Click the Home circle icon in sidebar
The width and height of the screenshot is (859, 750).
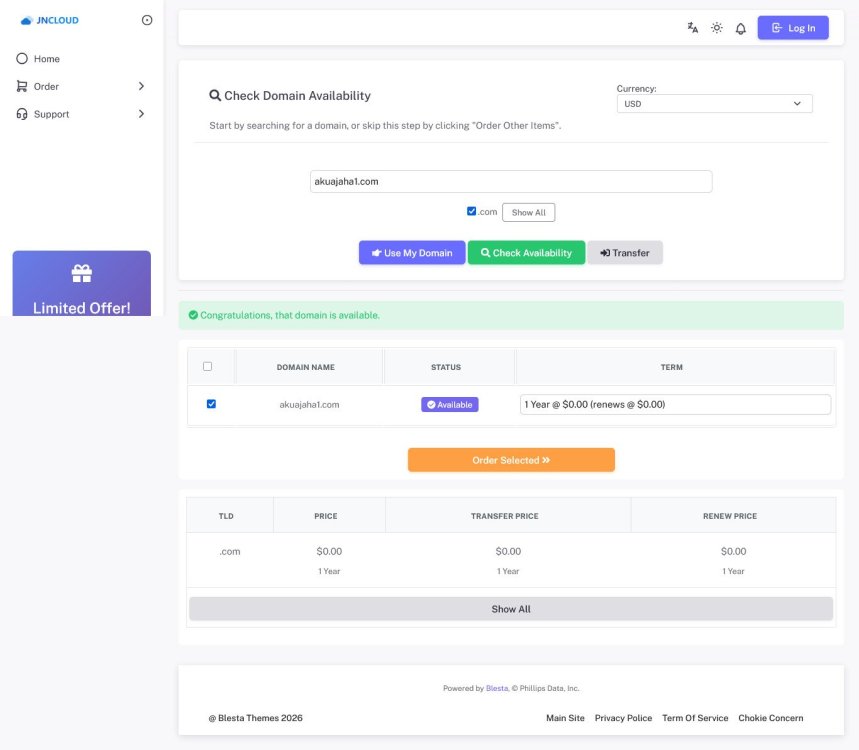tap(22, 59)
